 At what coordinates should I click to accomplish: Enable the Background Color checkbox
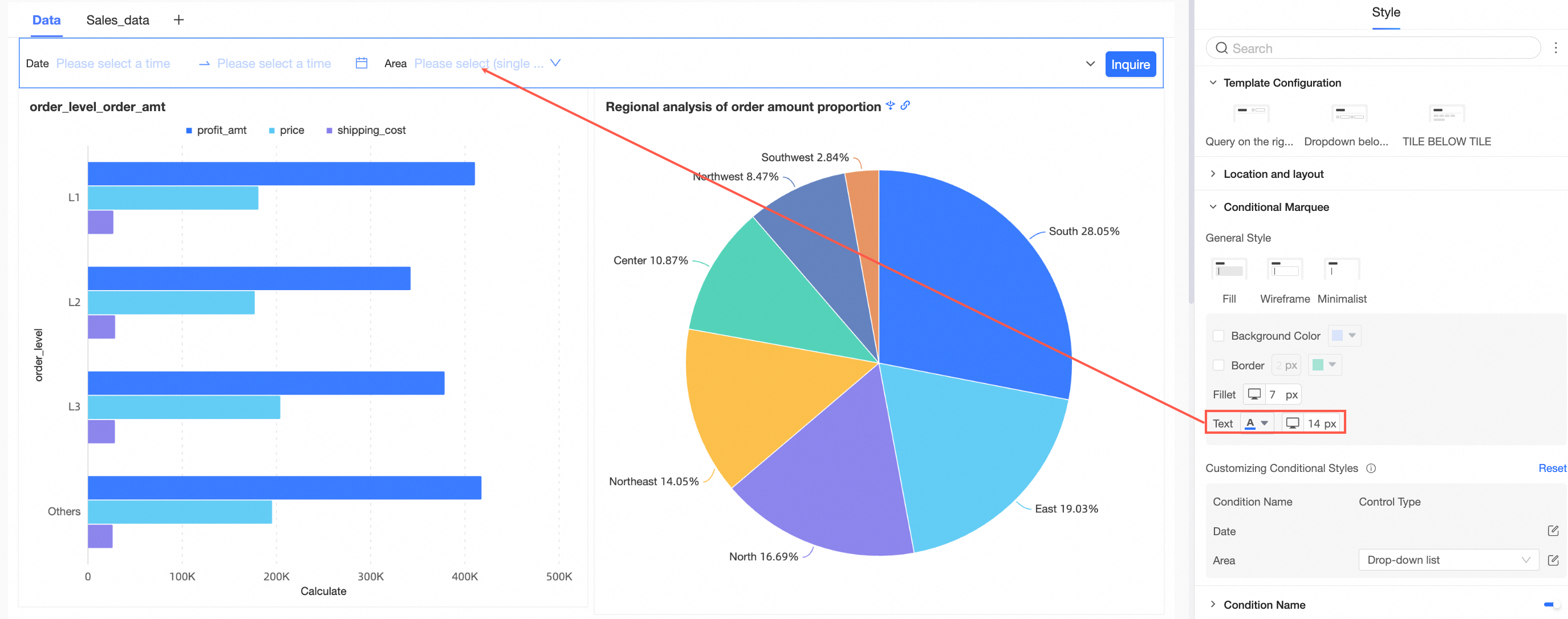point(1218,336)
